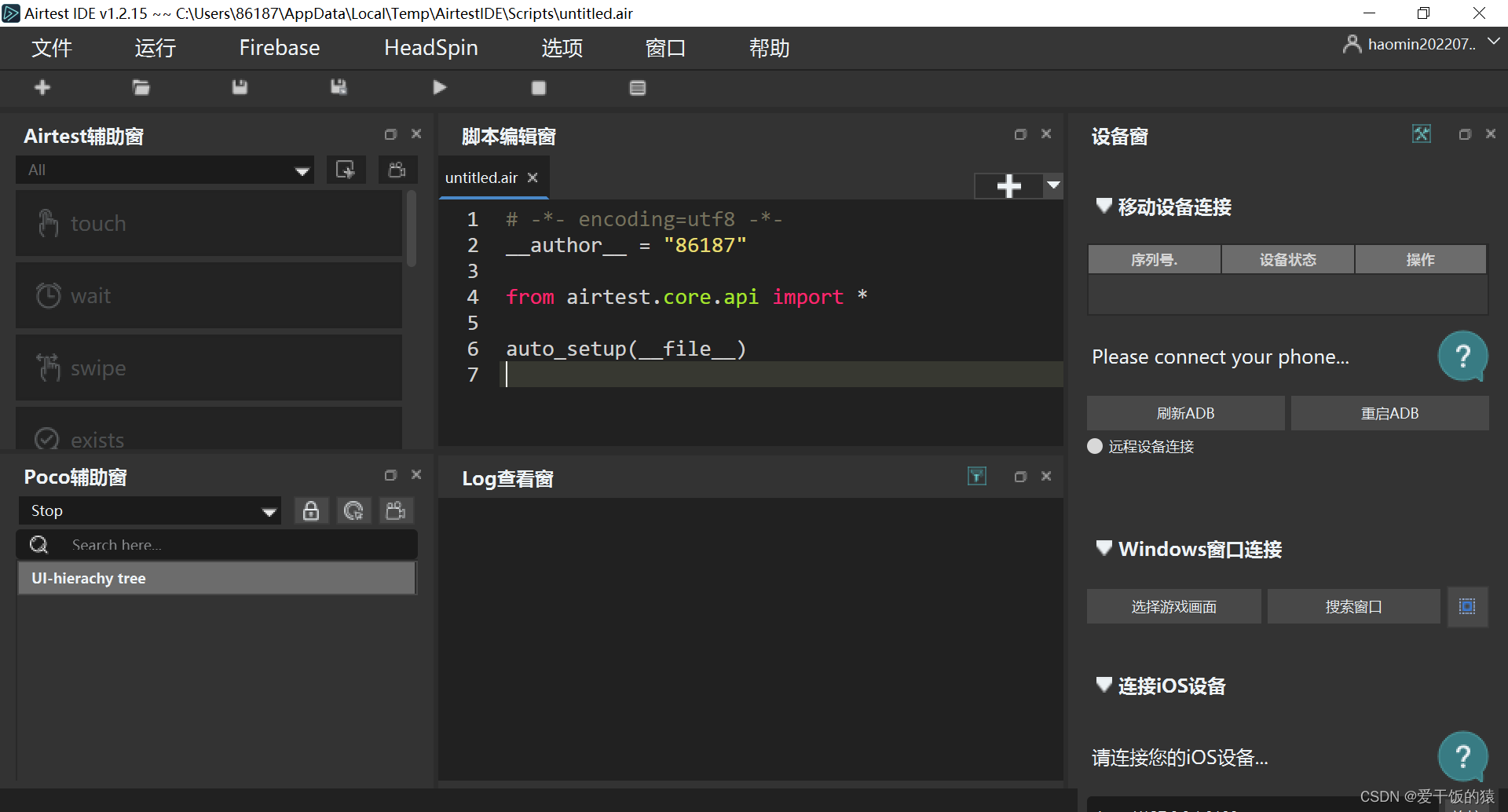Click the Poco search field
The image size is (1508, 812).
tap(217, 544)
